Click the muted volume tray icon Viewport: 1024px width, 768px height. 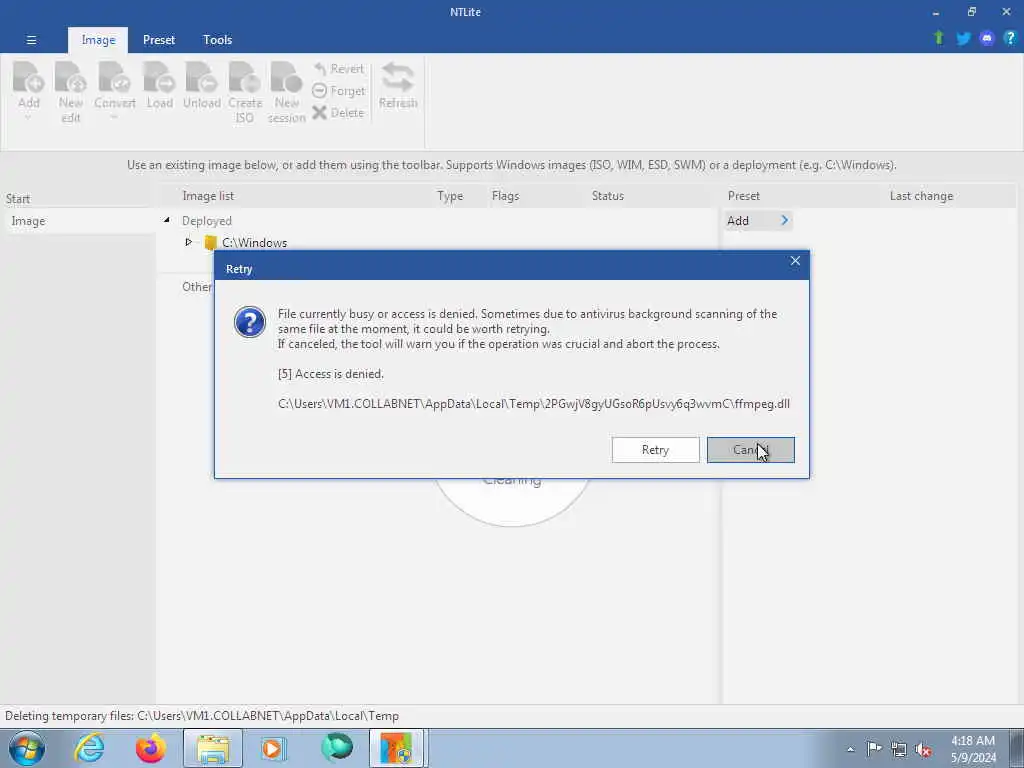[923, 749]
